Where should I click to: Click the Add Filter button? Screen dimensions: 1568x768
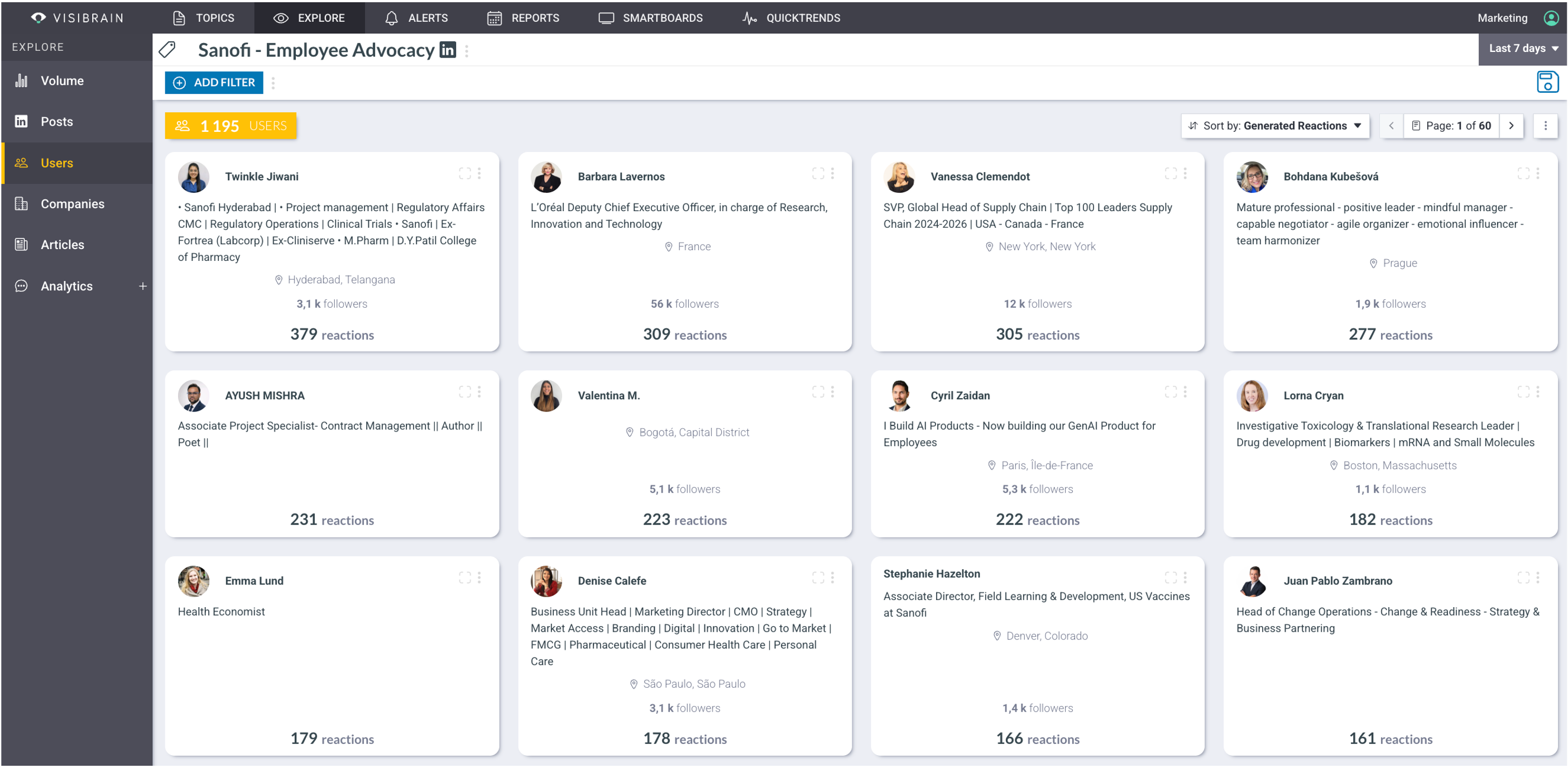214,83
